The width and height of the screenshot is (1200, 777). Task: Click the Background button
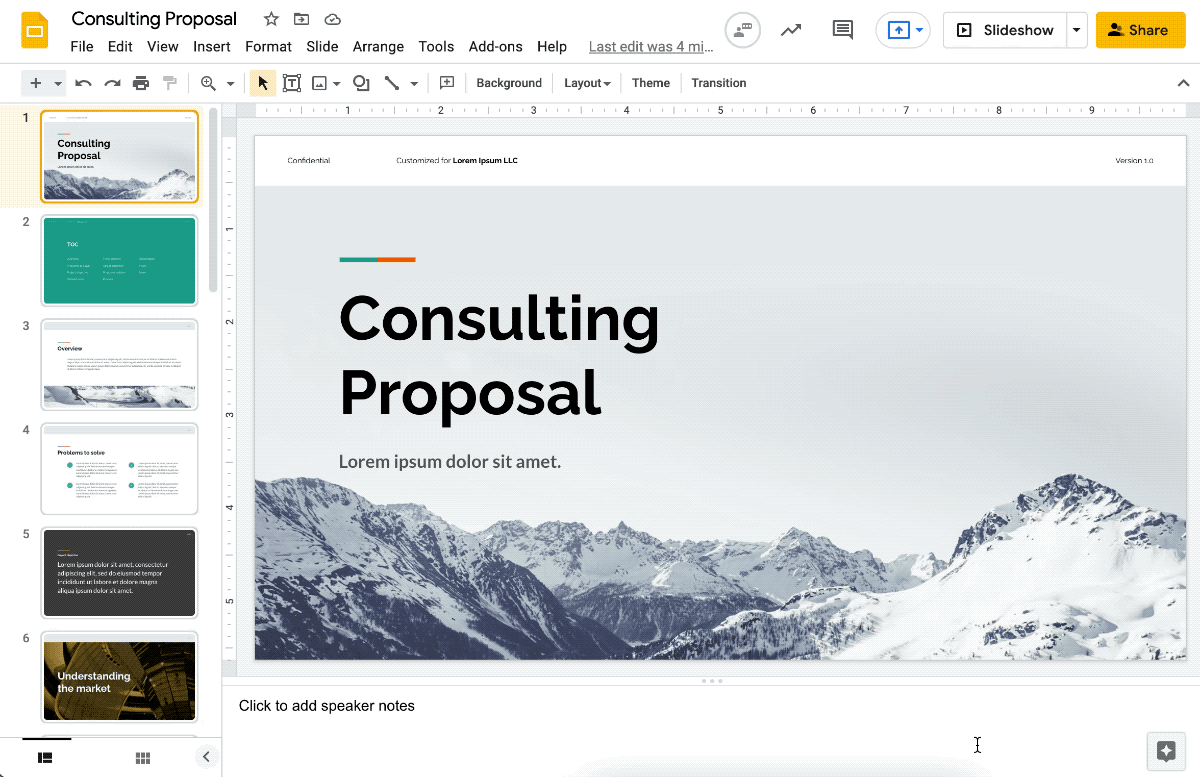509,83
